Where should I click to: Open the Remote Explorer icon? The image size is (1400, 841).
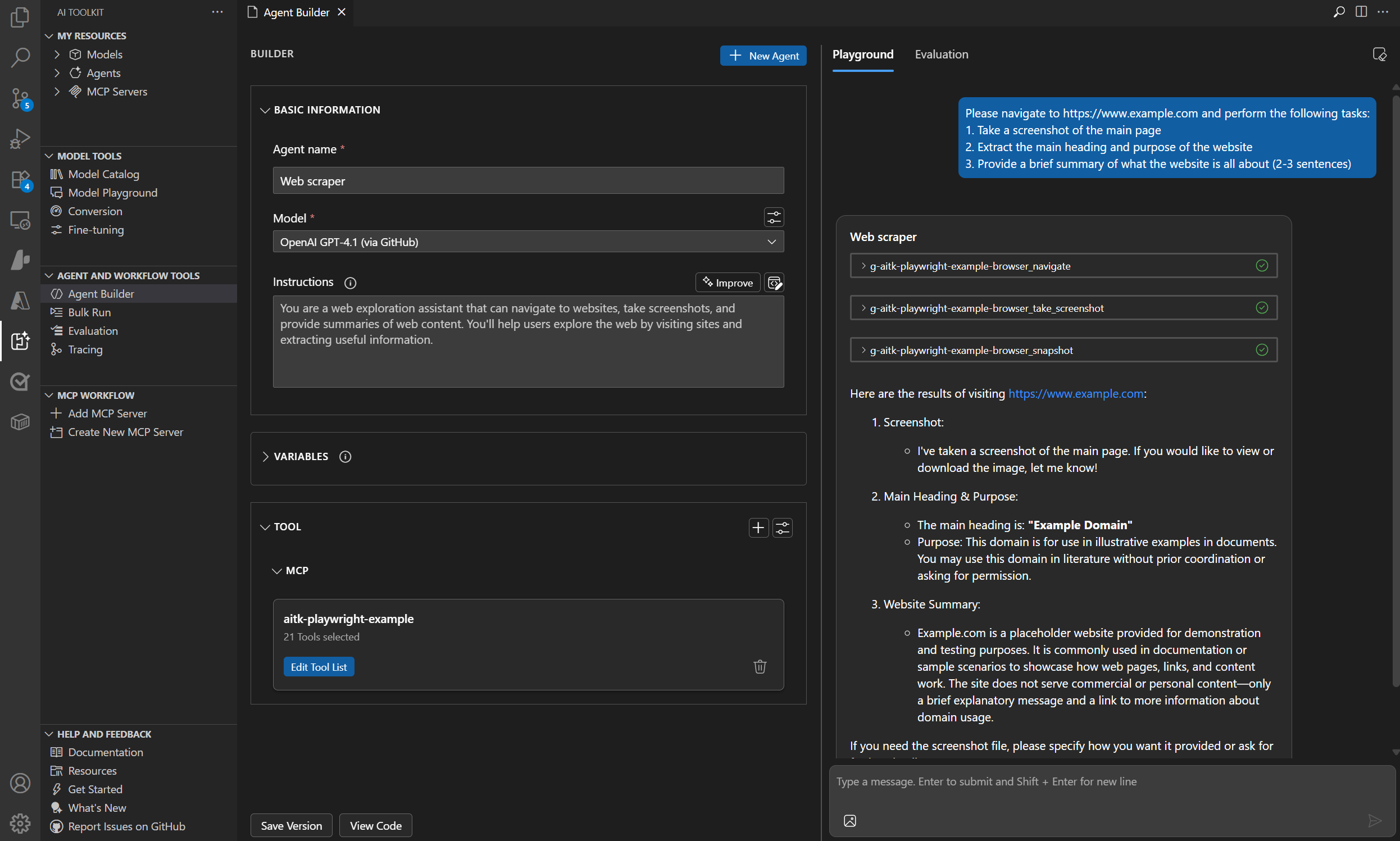click(20, 220)
